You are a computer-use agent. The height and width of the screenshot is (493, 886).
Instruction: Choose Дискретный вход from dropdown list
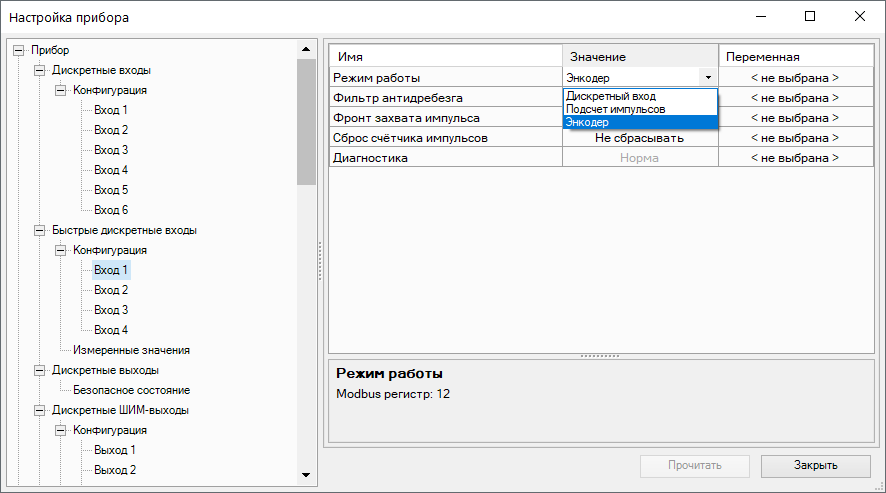click(611, 96)
